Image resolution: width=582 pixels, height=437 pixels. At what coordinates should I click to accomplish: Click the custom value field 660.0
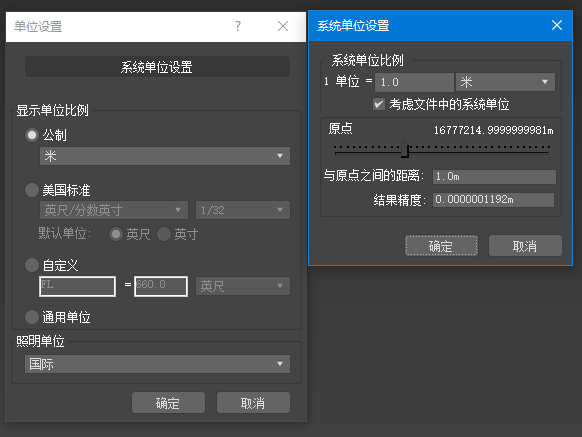pyautogui.click(x=161, y=286)
